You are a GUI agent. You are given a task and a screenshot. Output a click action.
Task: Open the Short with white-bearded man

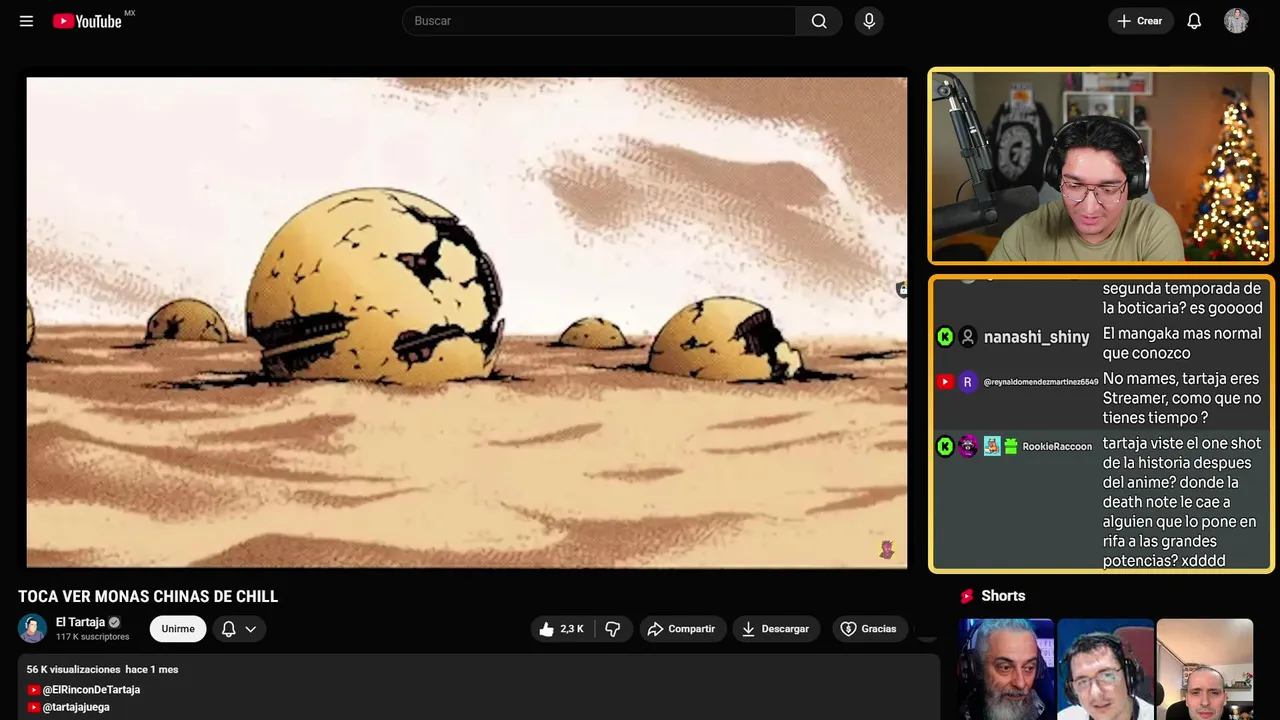point(1006,669)
